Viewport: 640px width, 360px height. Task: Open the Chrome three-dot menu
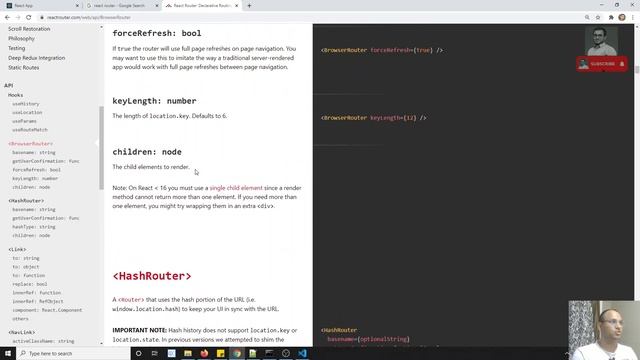(x=633, y=18)
